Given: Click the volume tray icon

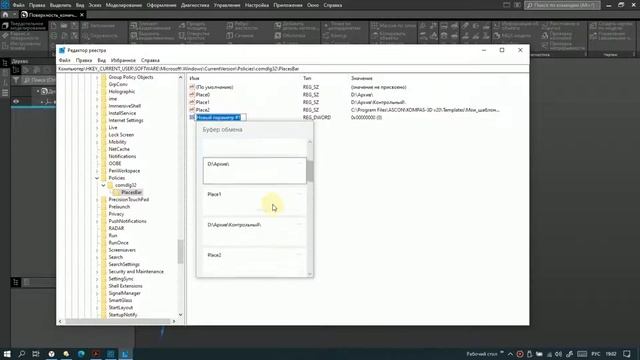Looking at the screenshot, I should tap(558, 354).
